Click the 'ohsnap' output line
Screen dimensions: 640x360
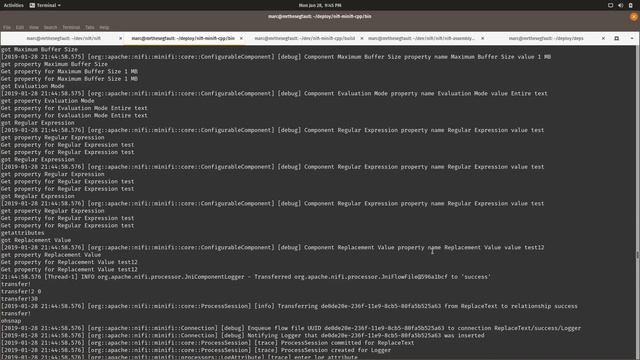point(11,321)
